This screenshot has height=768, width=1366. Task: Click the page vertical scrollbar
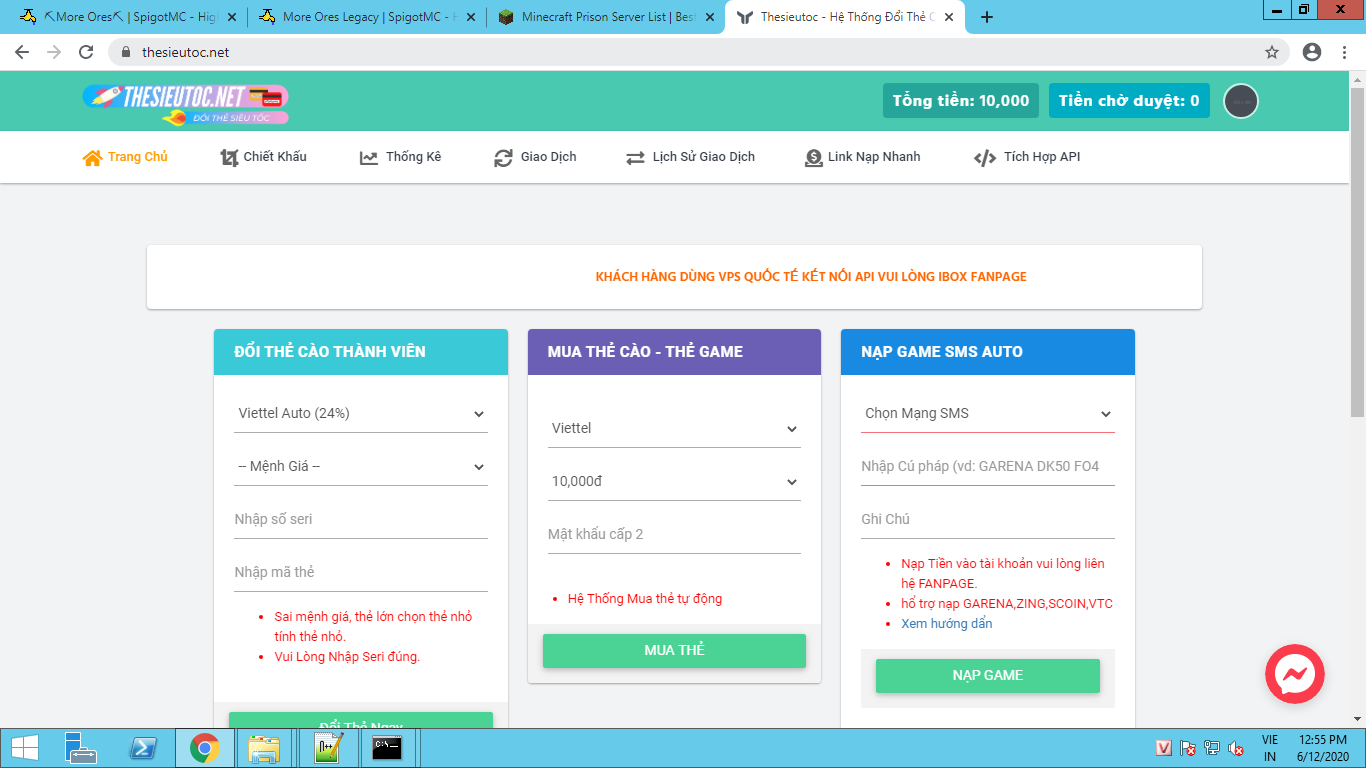coord(1357,250)
